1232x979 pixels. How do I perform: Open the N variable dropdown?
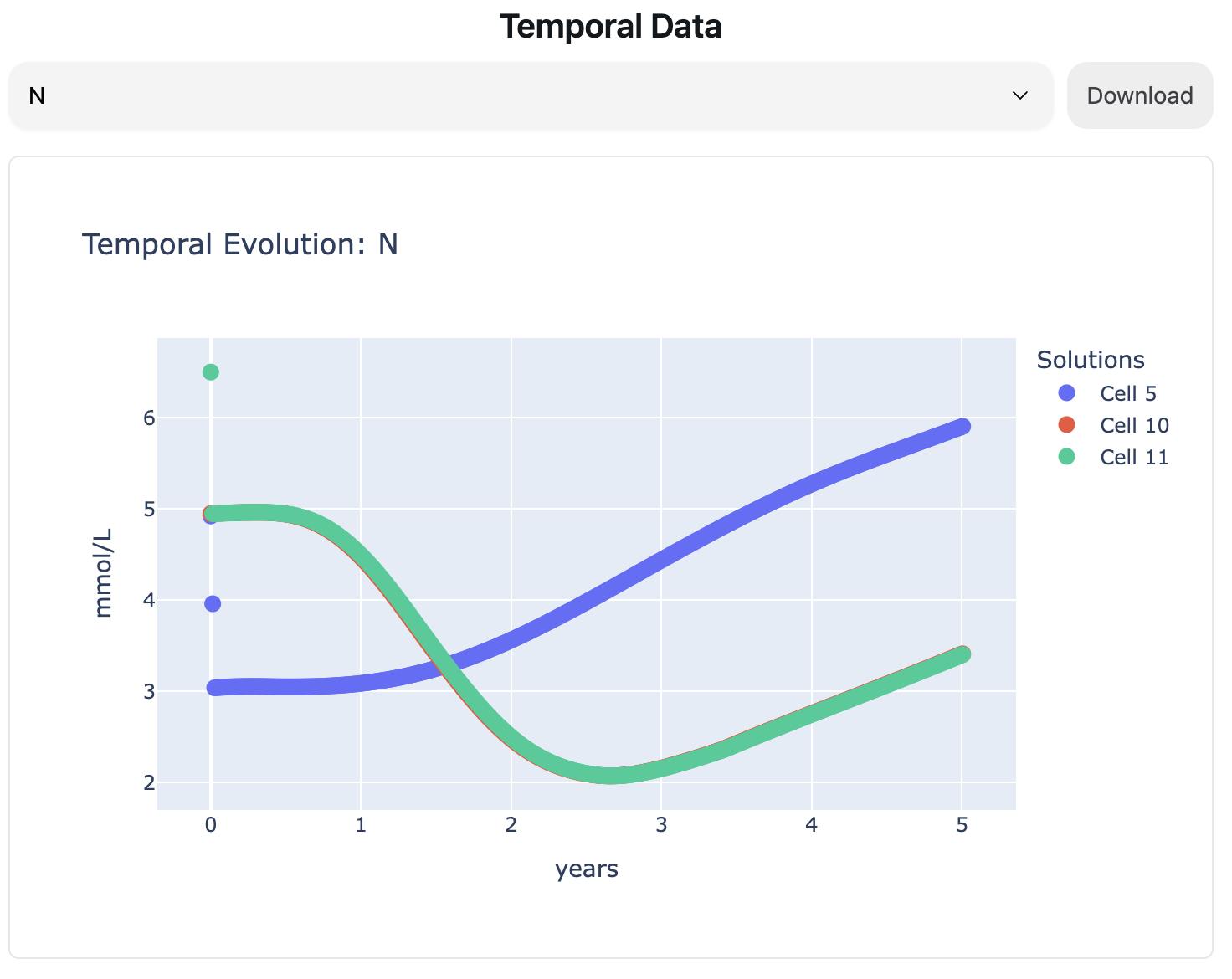tap(529, 96)
